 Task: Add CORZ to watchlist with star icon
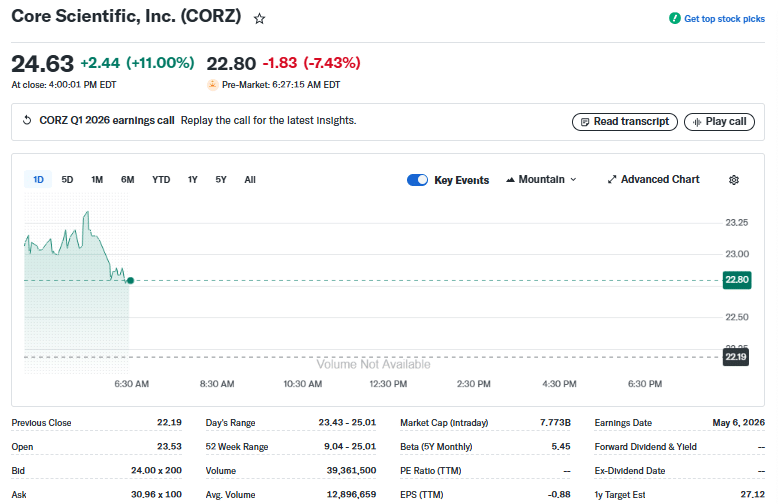click(259, 19)
